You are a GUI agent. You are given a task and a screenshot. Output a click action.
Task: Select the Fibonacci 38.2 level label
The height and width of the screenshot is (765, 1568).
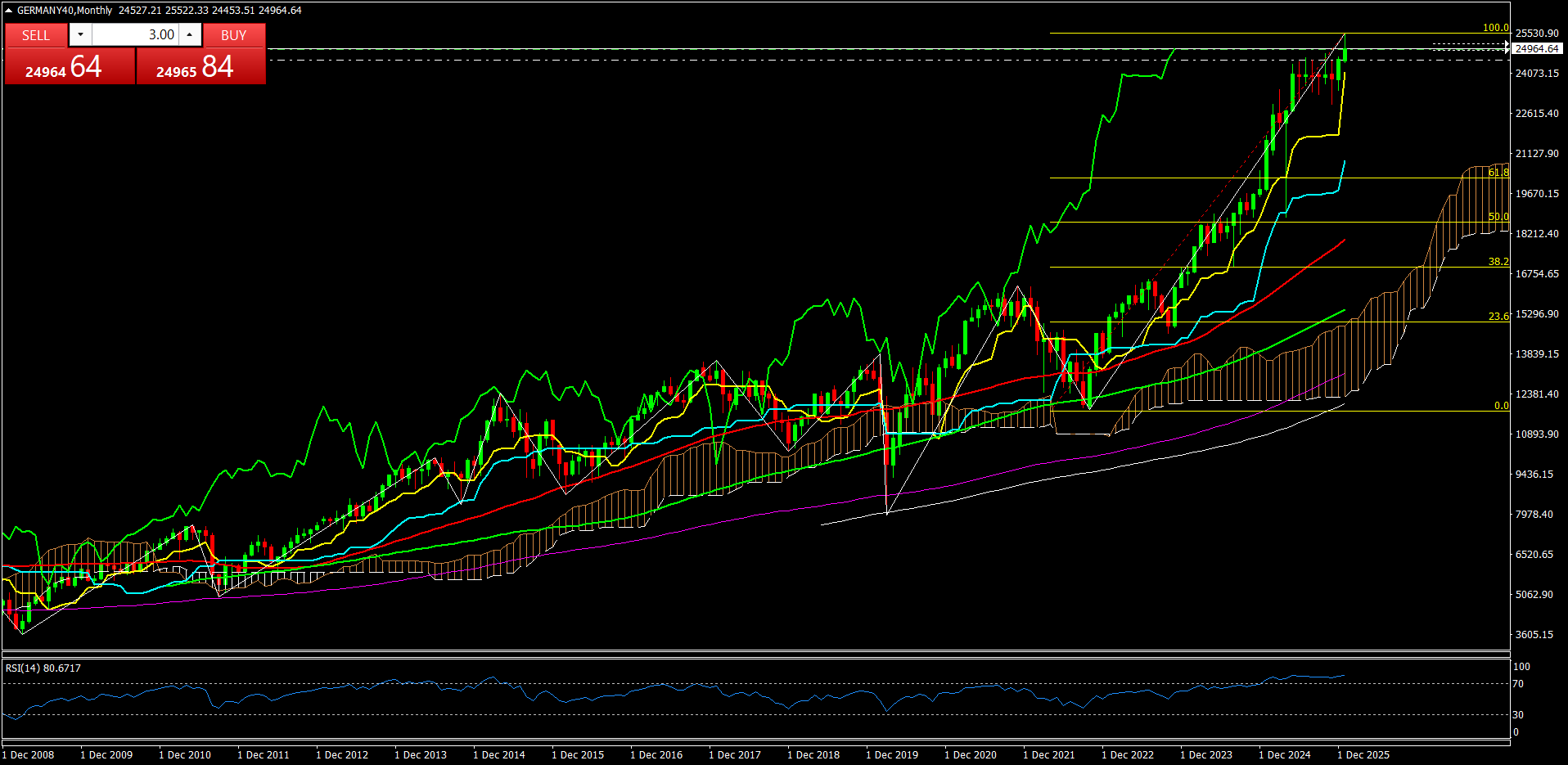pos(1498,262)
